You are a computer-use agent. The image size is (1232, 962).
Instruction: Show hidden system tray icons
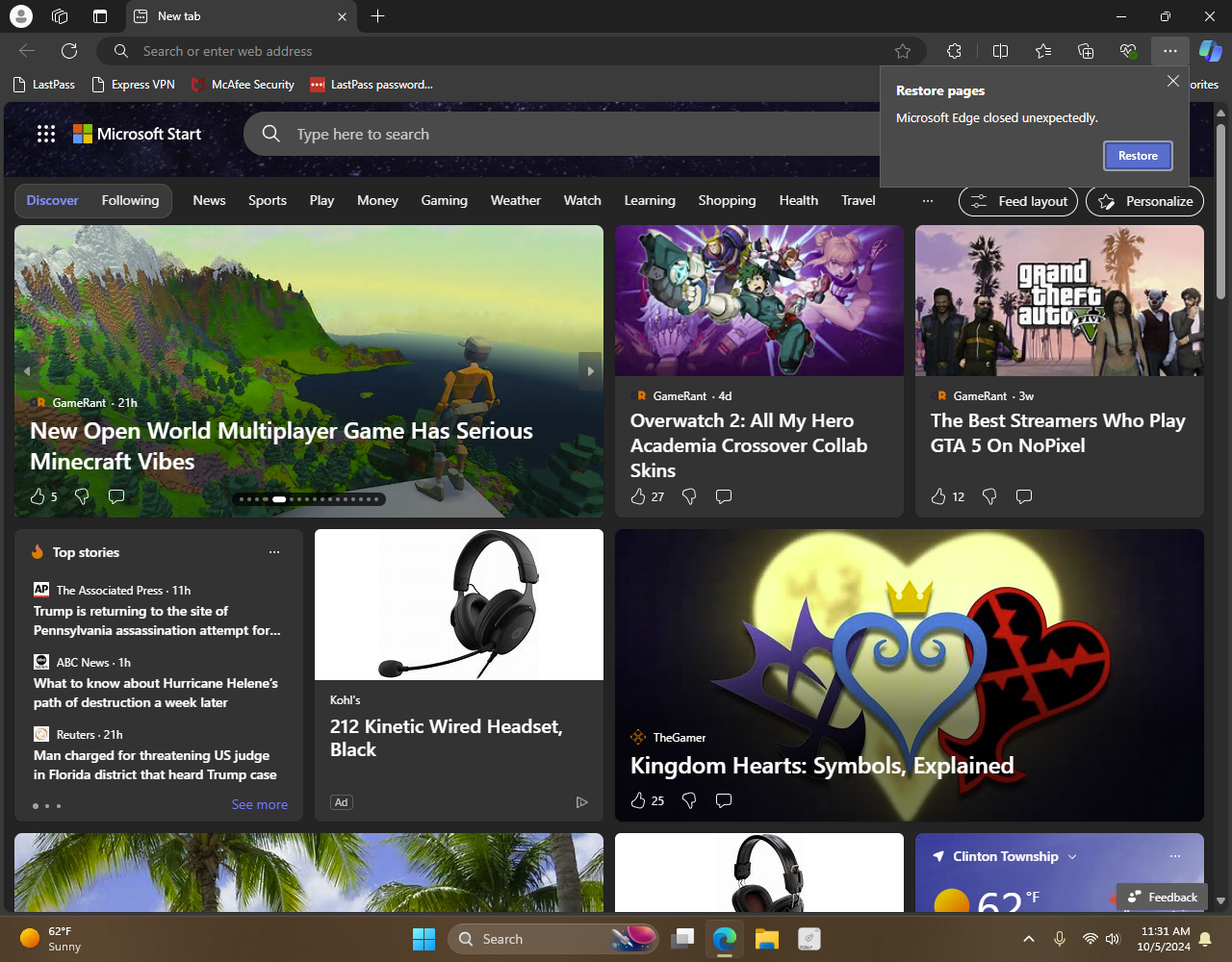point(1028,939)
